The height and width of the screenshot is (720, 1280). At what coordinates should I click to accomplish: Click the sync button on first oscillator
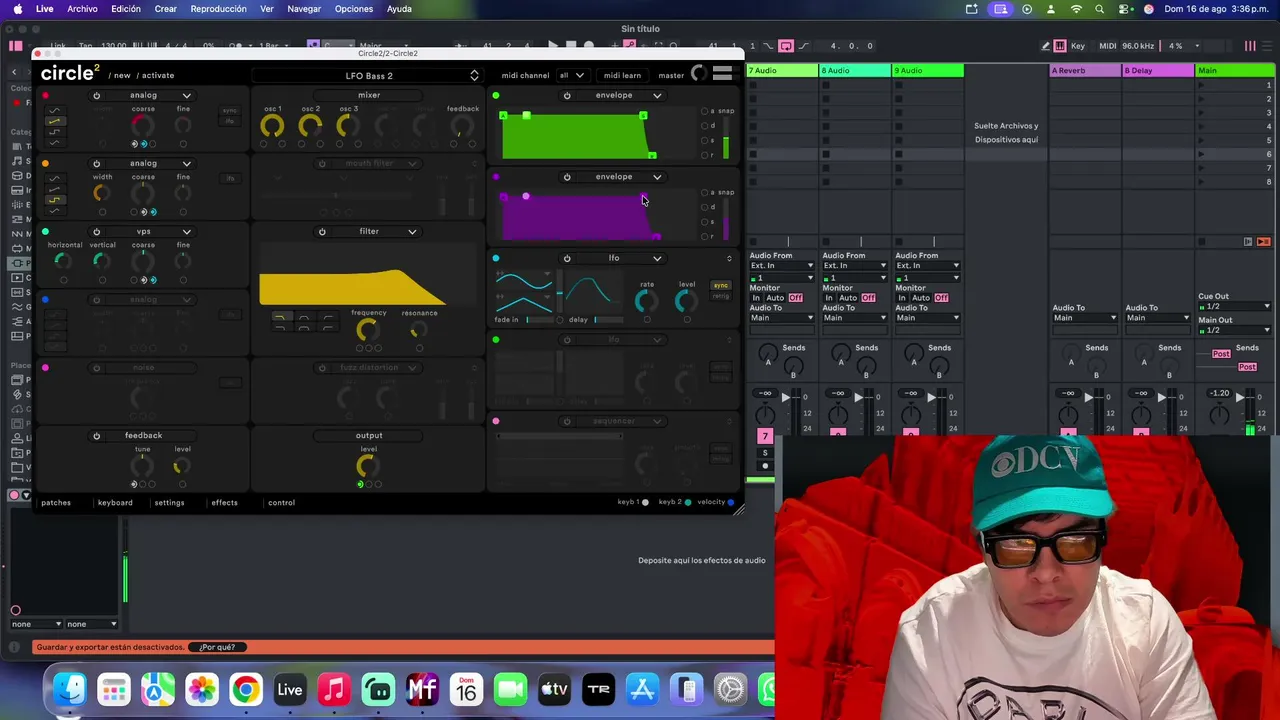pos(229,110)
